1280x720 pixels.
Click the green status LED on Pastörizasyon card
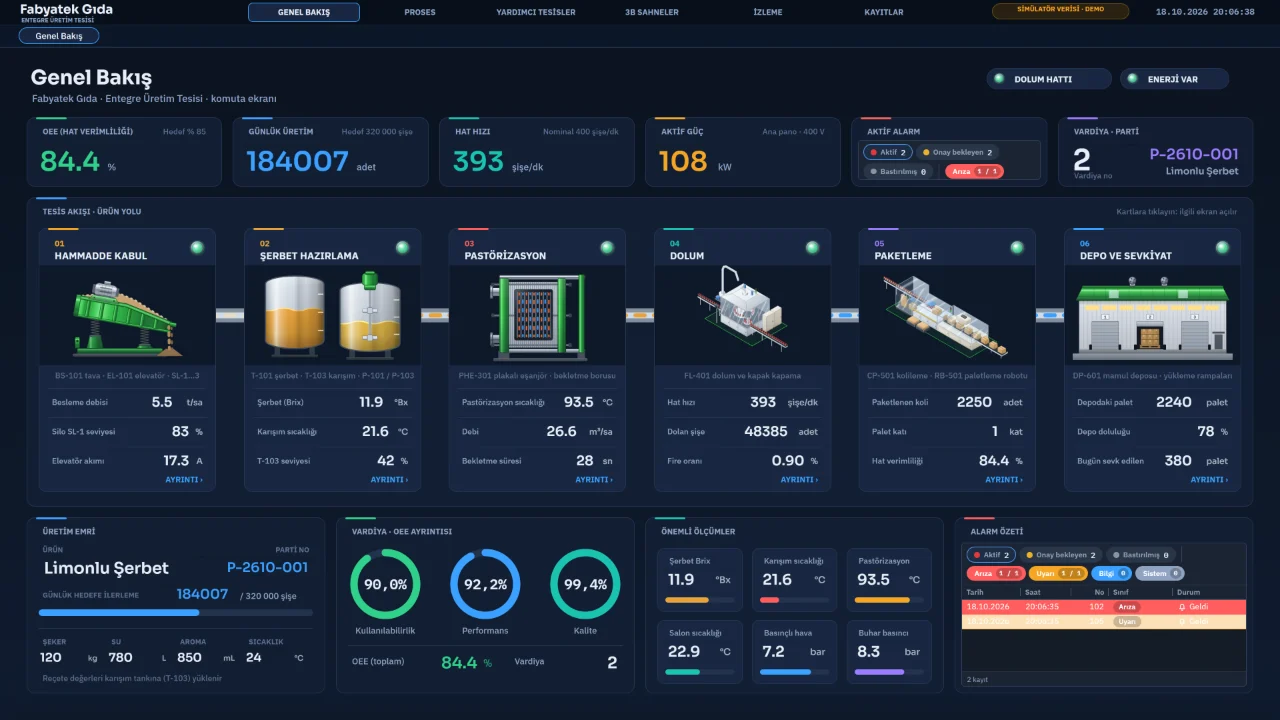point(607,247)
